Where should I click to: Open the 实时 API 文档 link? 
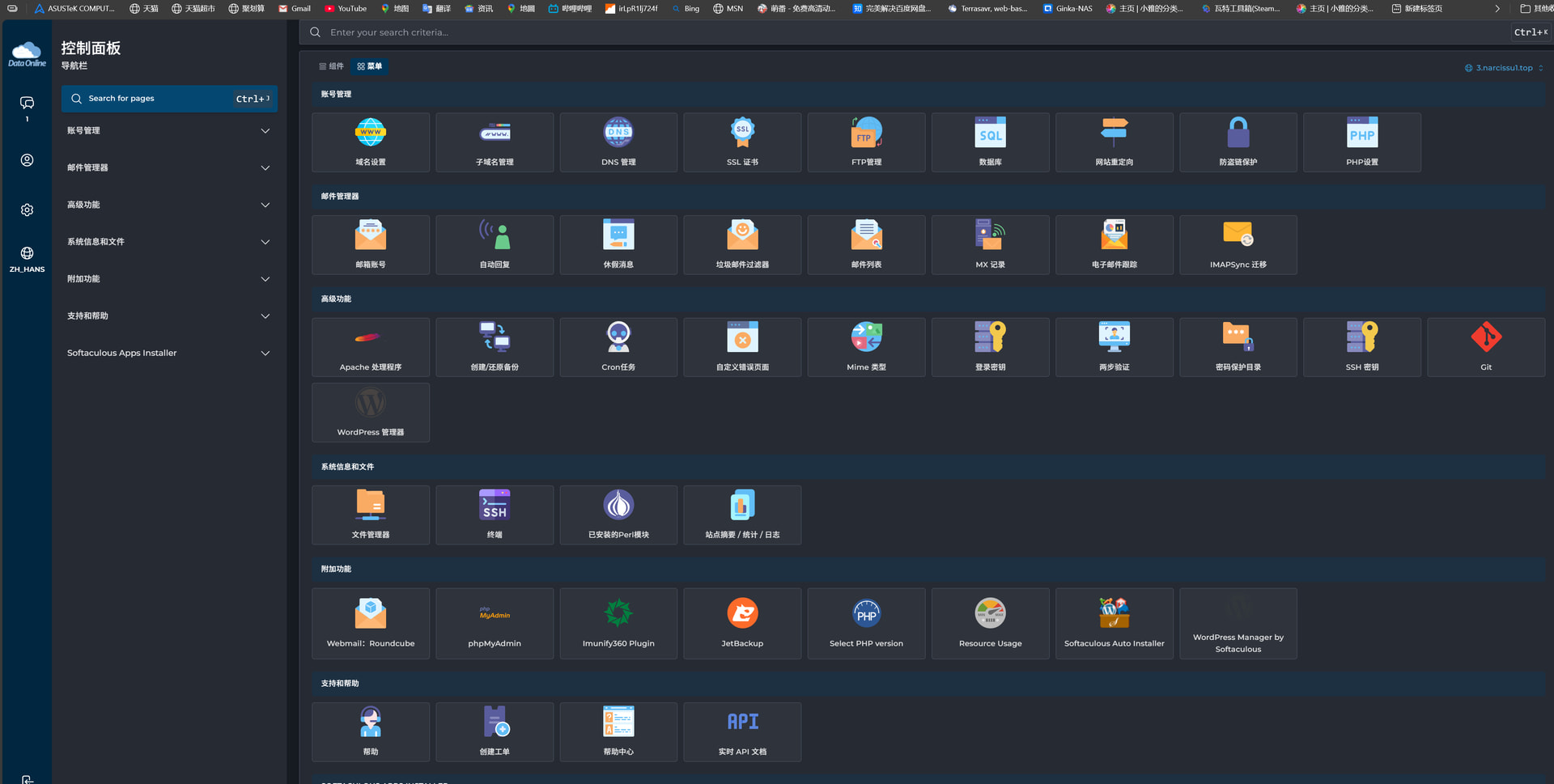coord(742,732)
